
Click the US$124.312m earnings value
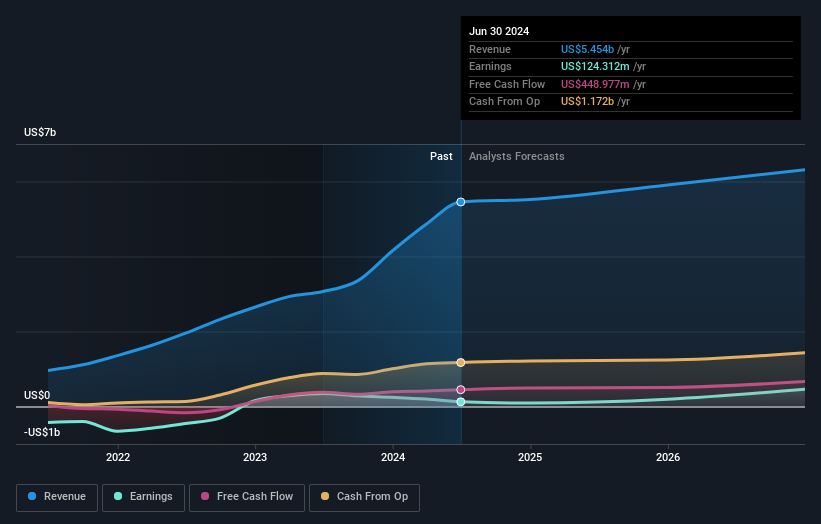tap(595, 66)
